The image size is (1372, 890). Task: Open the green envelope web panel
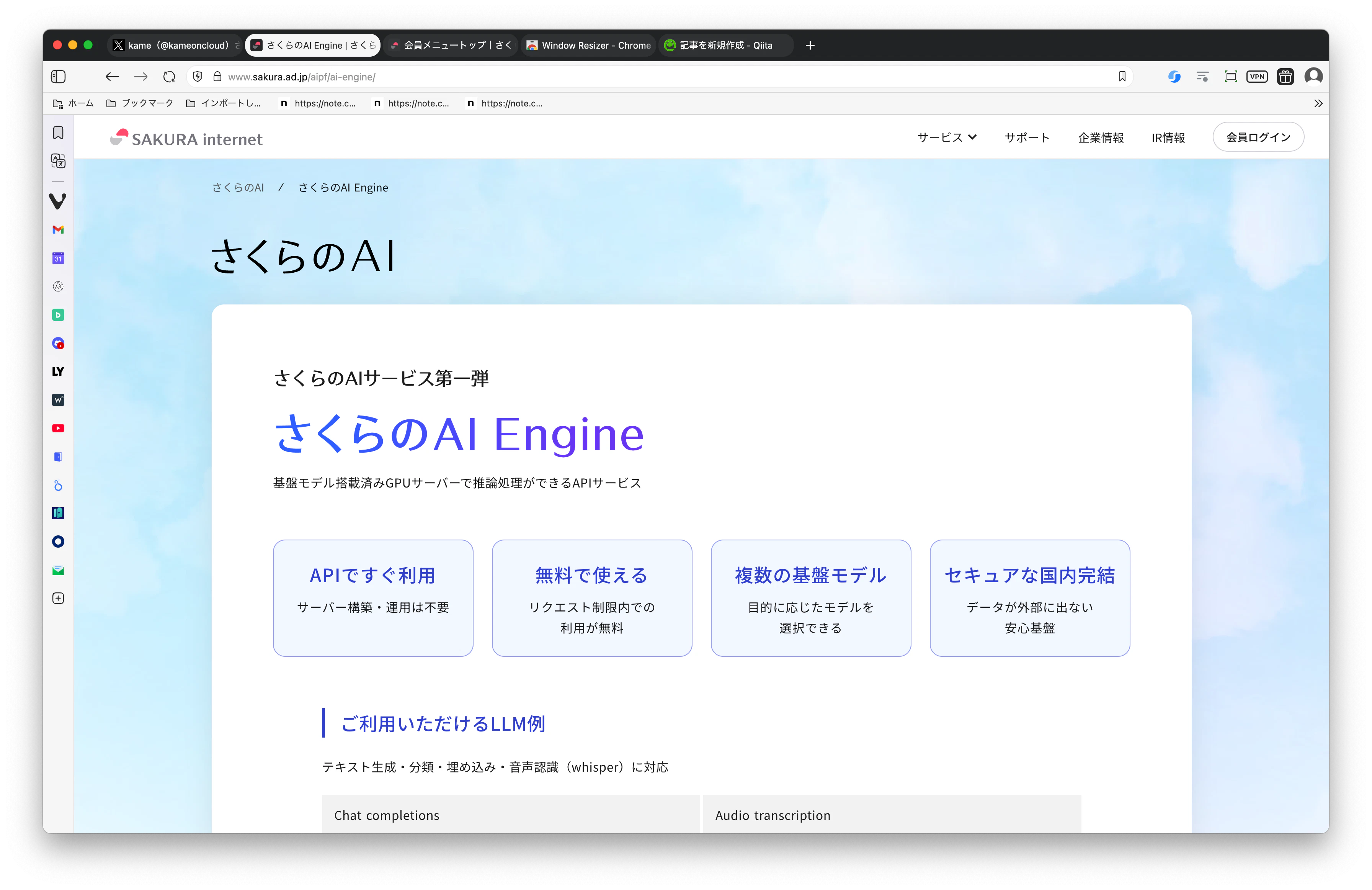coord(58,571)
